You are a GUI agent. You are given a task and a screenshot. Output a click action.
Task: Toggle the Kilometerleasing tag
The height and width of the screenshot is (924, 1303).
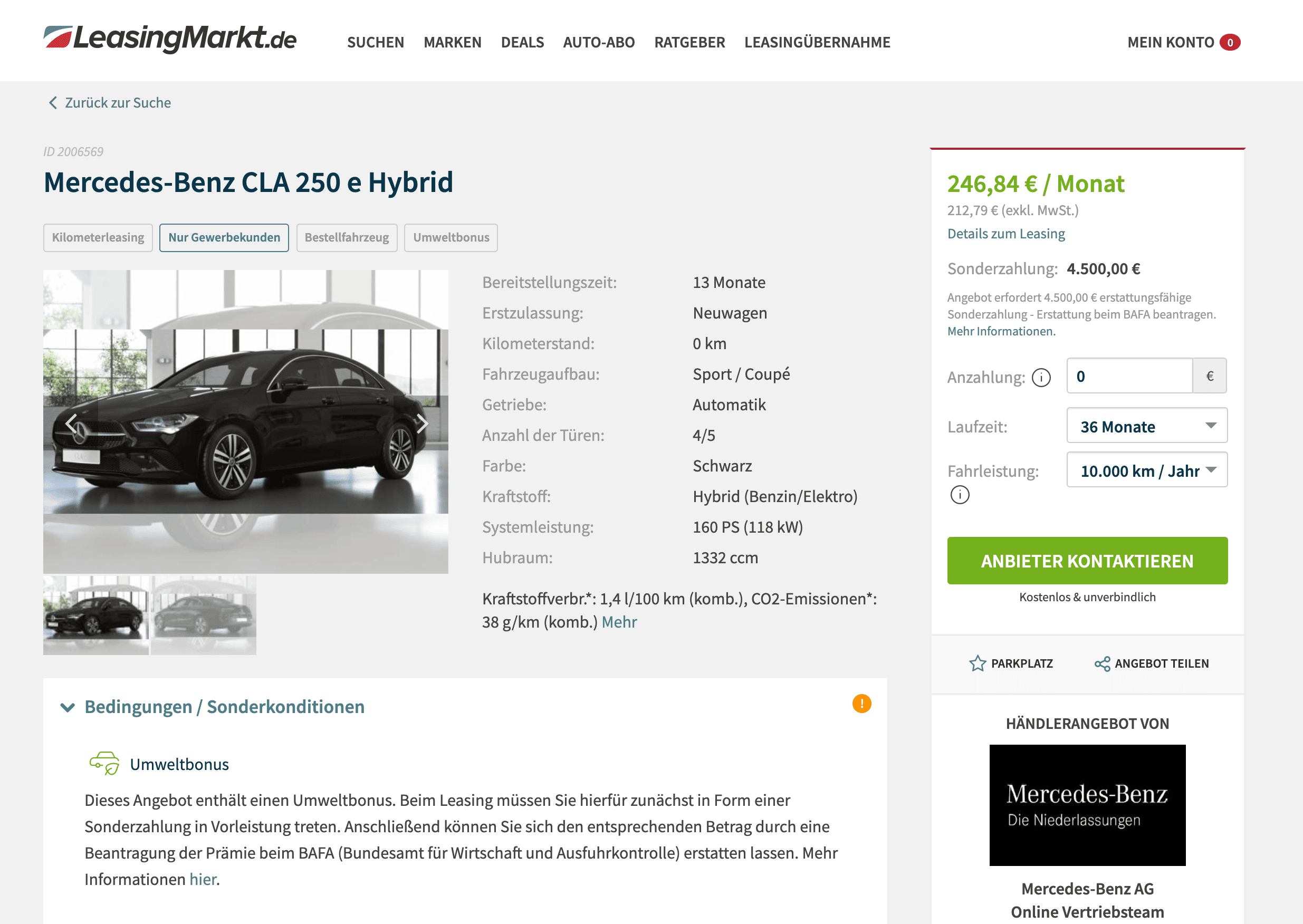pos(98,238)
